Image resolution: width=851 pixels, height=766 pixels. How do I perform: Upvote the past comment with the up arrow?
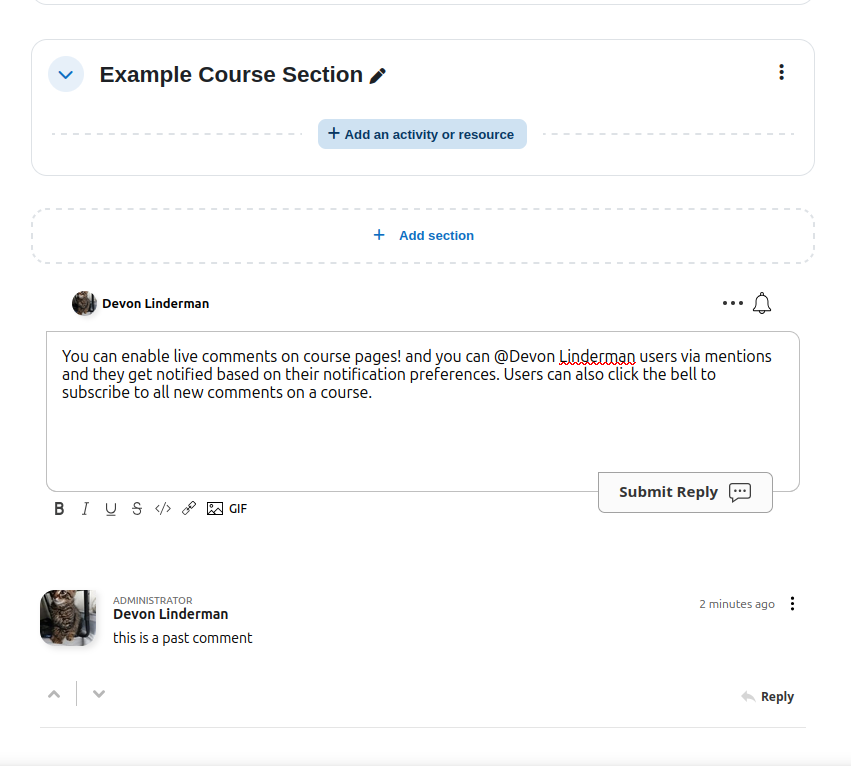point(54,693)
